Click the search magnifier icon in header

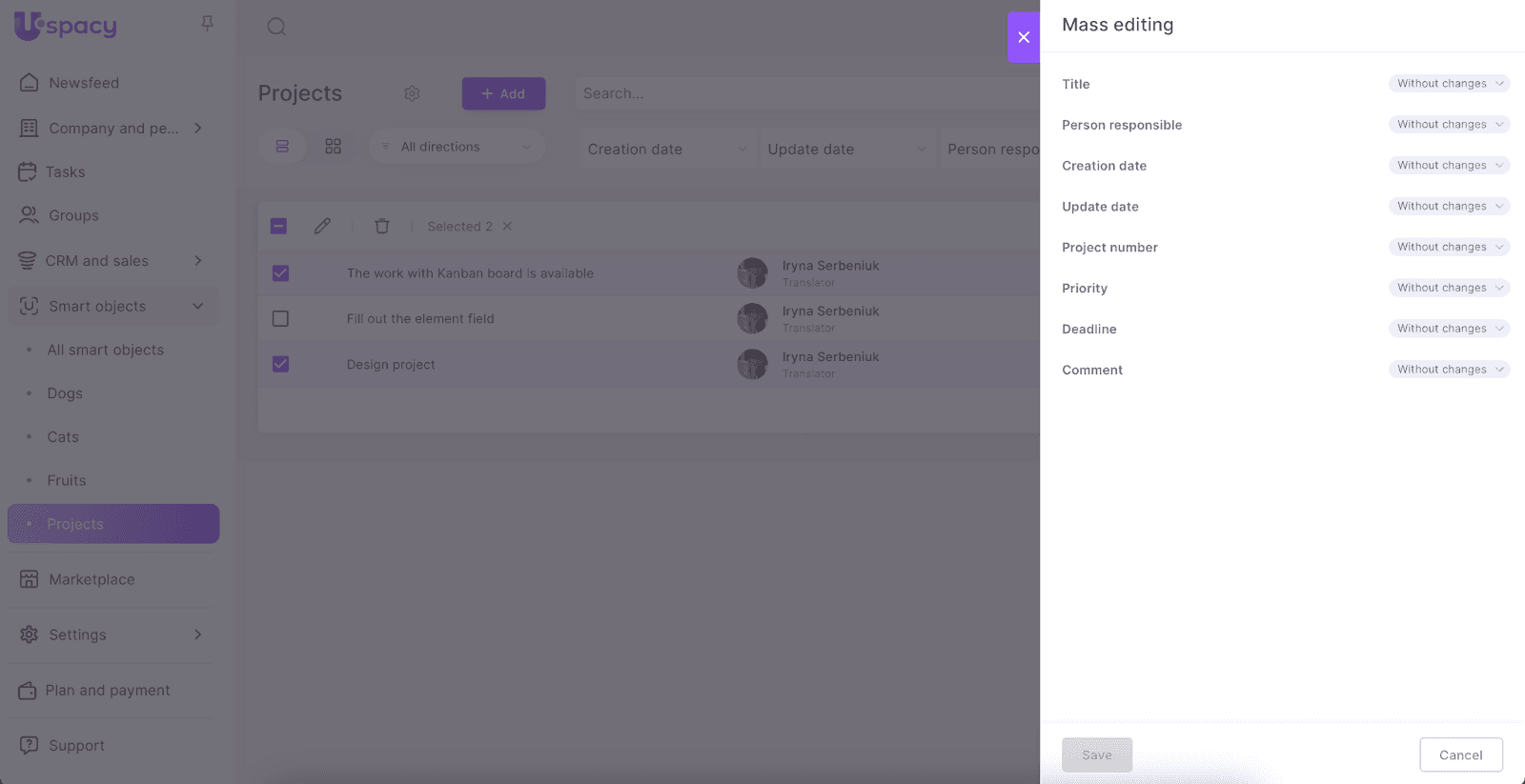point(276,27)
